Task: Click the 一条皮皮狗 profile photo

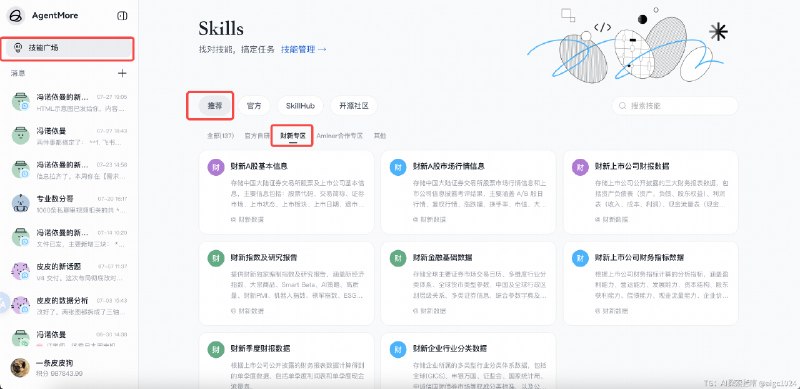Action: [x=20, y=368]
